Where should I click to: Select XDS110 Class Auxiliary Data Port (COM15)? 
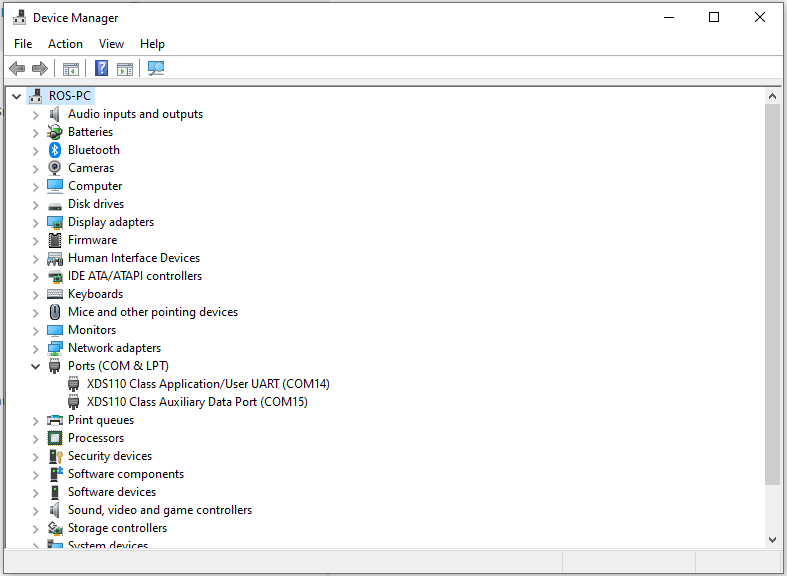(197, 402)
